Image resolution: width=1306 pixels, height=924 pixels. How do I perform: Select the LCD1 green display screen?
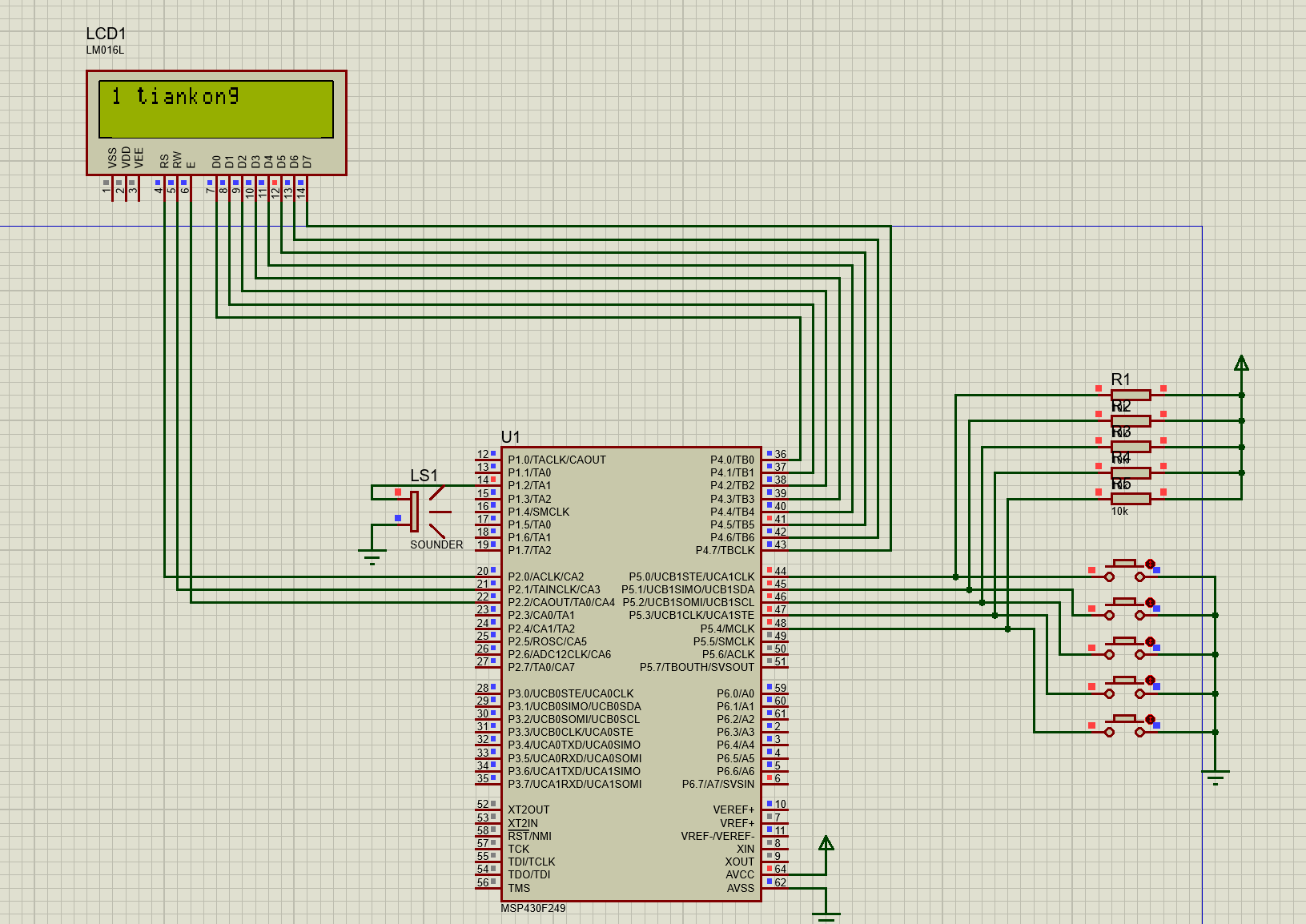click(216, 109)
